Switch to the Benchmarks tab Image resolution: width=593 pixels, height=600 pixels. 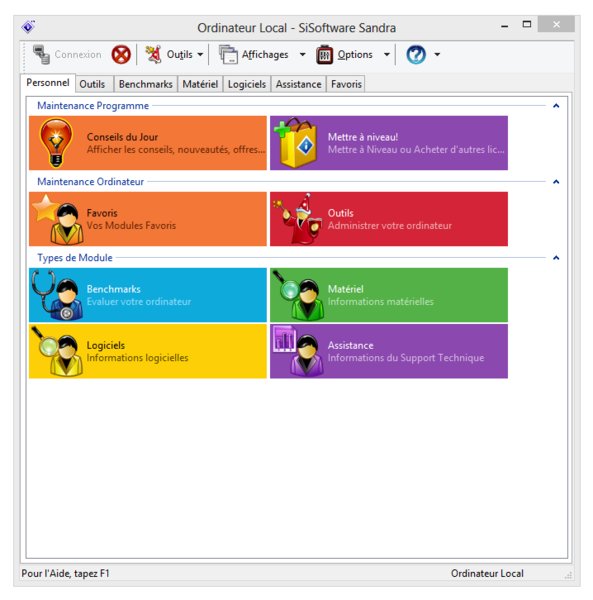(x=145, y=84)
